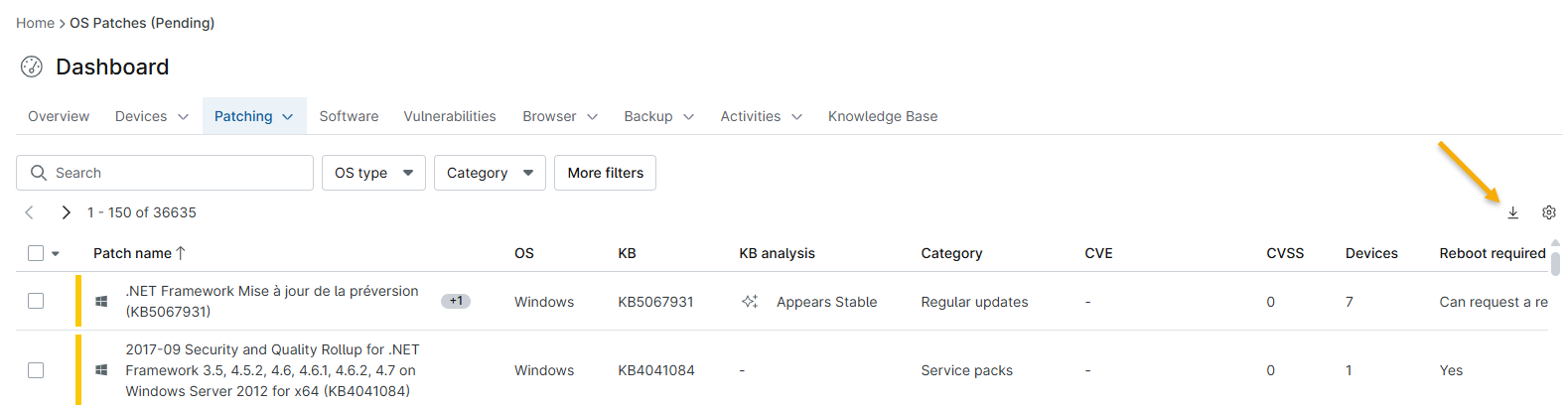Switch to the Vulnerabilities tab

point(450,116)
